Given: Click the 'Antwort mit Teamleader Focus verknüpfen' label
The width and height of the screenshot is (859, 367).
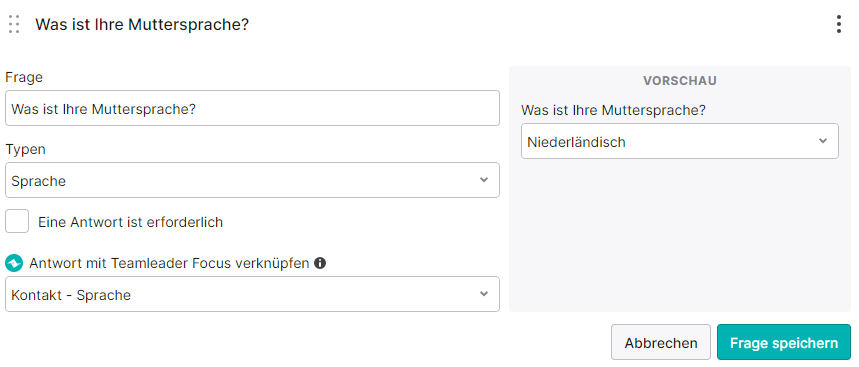Looking at the screenshot, I should (169, 263).
